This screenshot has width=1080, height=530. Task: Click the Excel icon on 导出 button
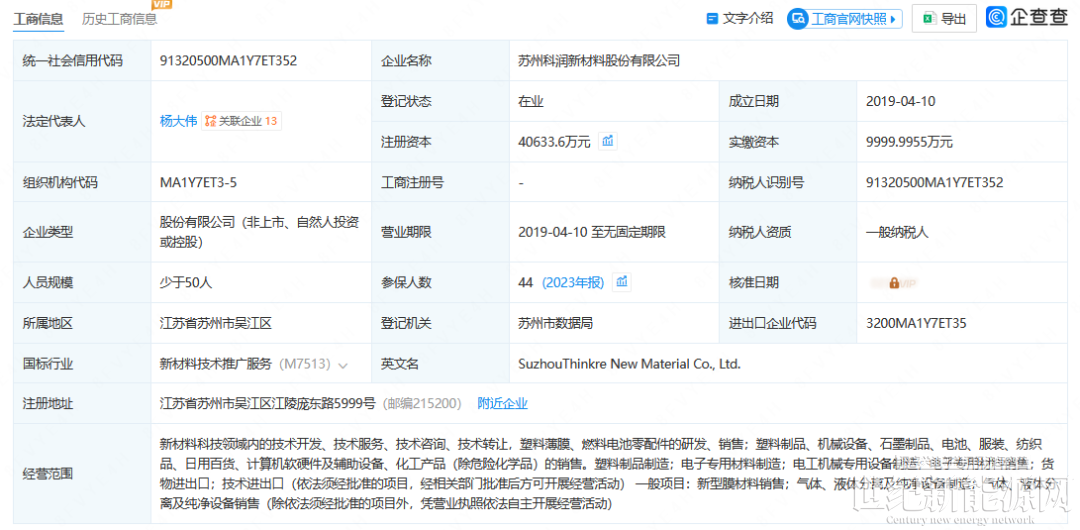929,19
